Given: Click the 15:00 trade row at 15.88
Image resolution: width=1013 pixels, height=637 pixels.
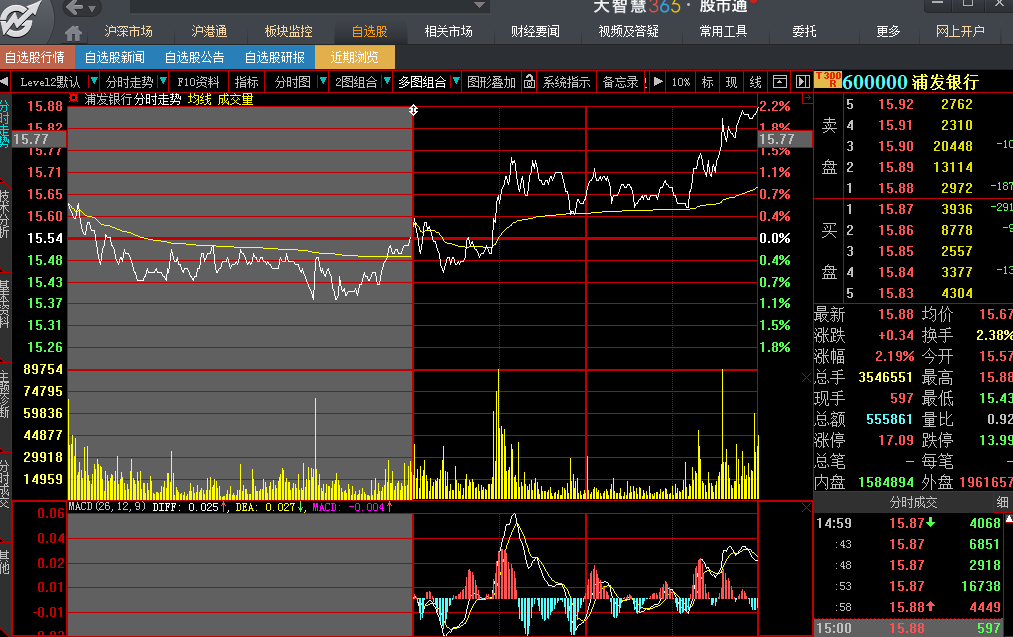Looking at the screenshot, I should tap(913, 628).
